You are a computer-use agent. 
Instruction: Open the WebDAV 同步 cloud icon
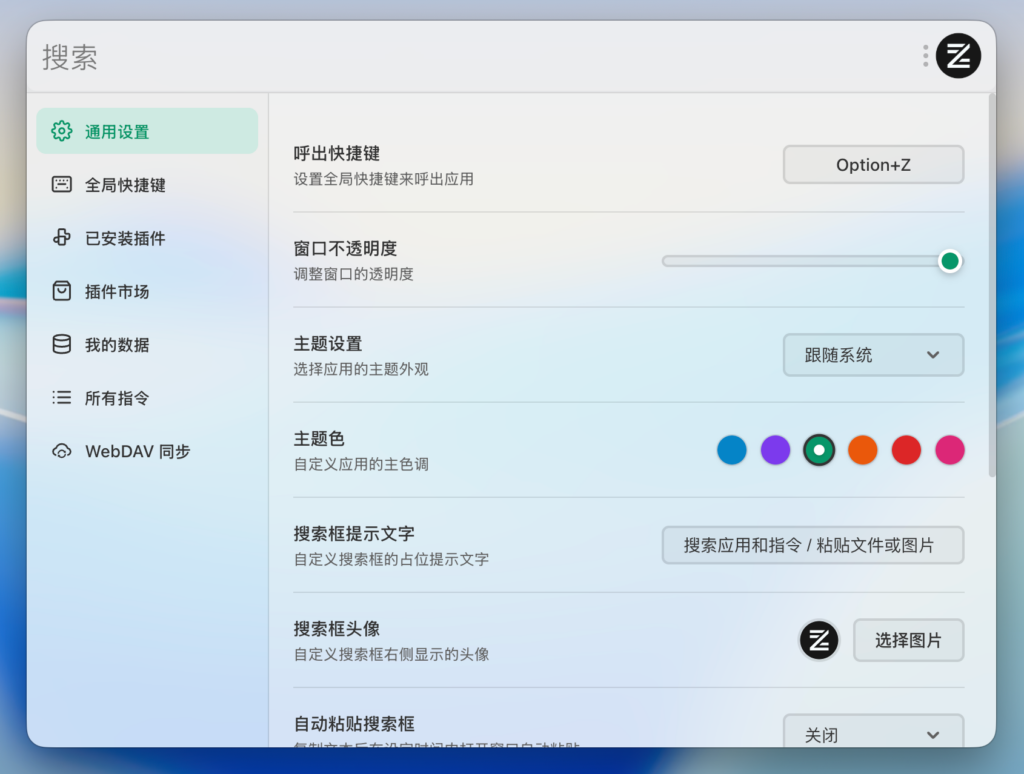pos(61,451)
